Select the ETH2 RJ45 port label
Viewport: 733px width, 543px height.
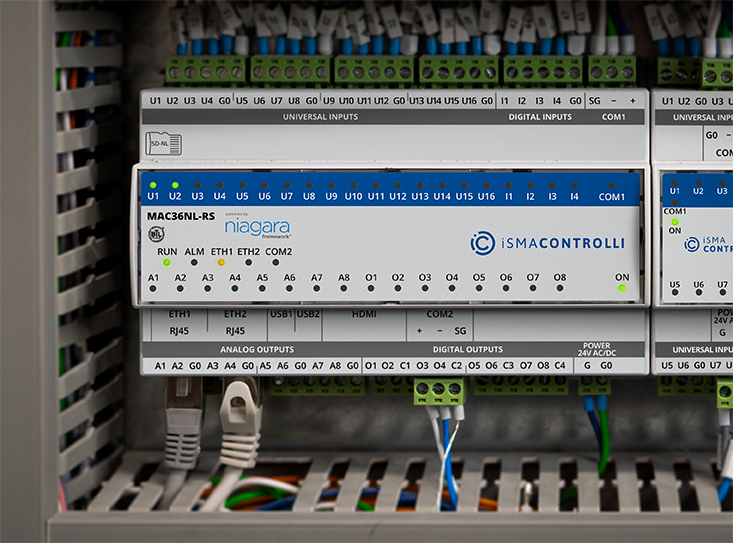(234, 321)
